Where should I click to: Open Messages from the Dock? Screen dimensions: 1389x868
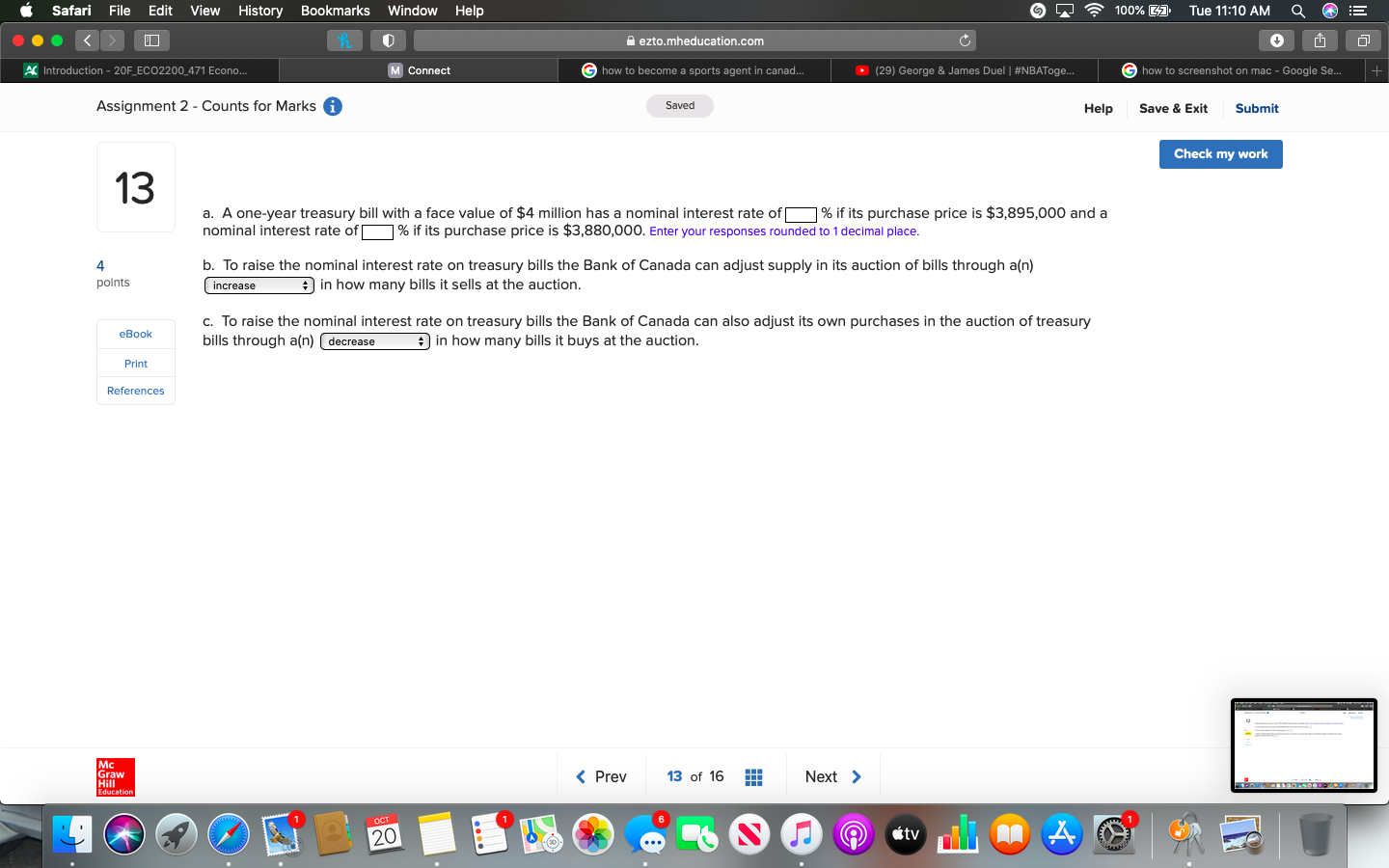coord(645,833)
